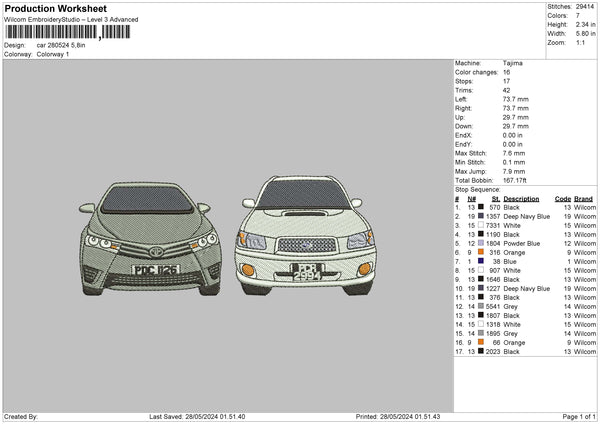Click the Zoom value 1:1
600x424 pixels.
pyautogui.click(x=580, y=42)
